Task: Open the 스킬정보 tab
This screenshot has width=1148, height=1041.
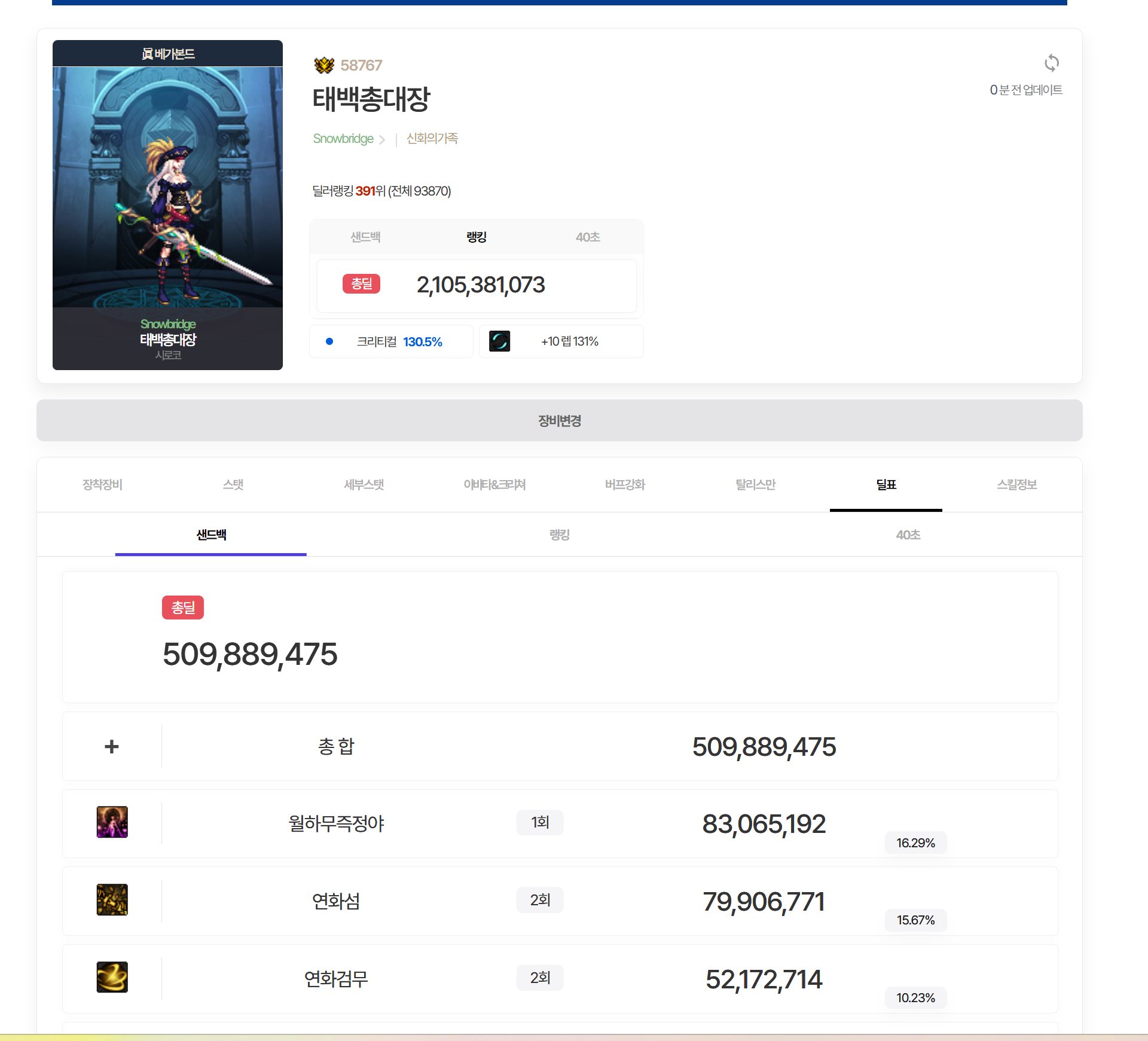Action: (1016, 484)
